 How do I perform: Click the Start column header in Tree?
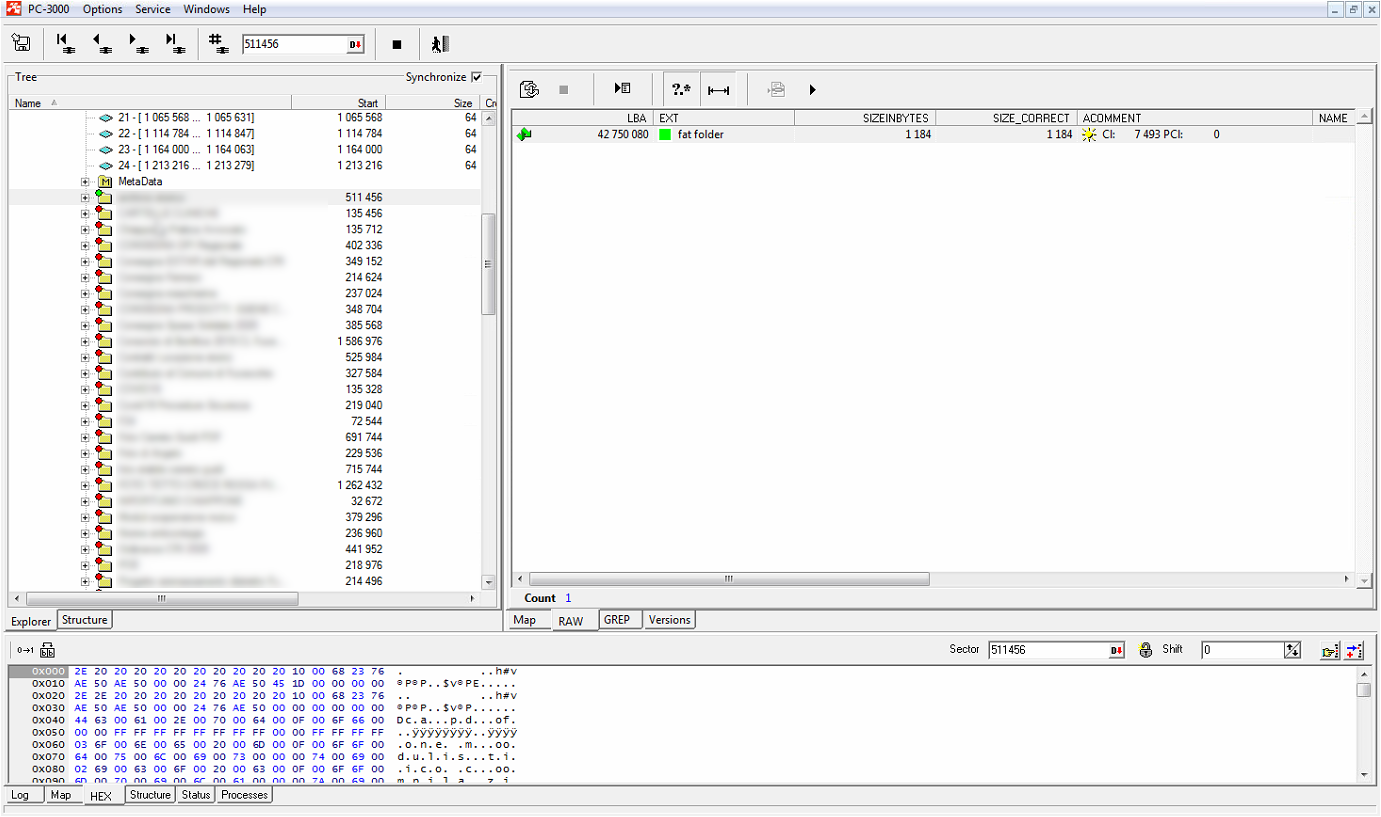tap(338, 103)
